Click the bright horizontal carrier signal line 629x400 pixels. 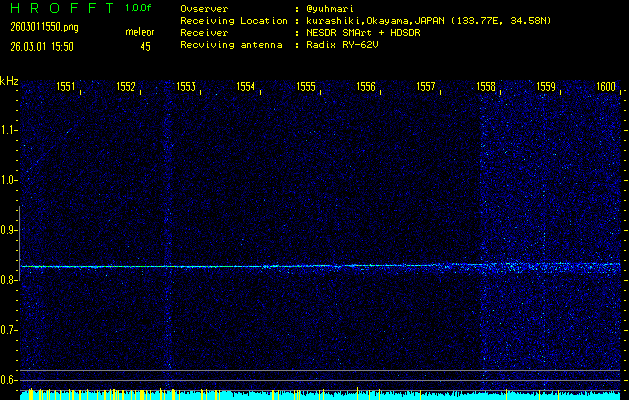click(320, 266)
